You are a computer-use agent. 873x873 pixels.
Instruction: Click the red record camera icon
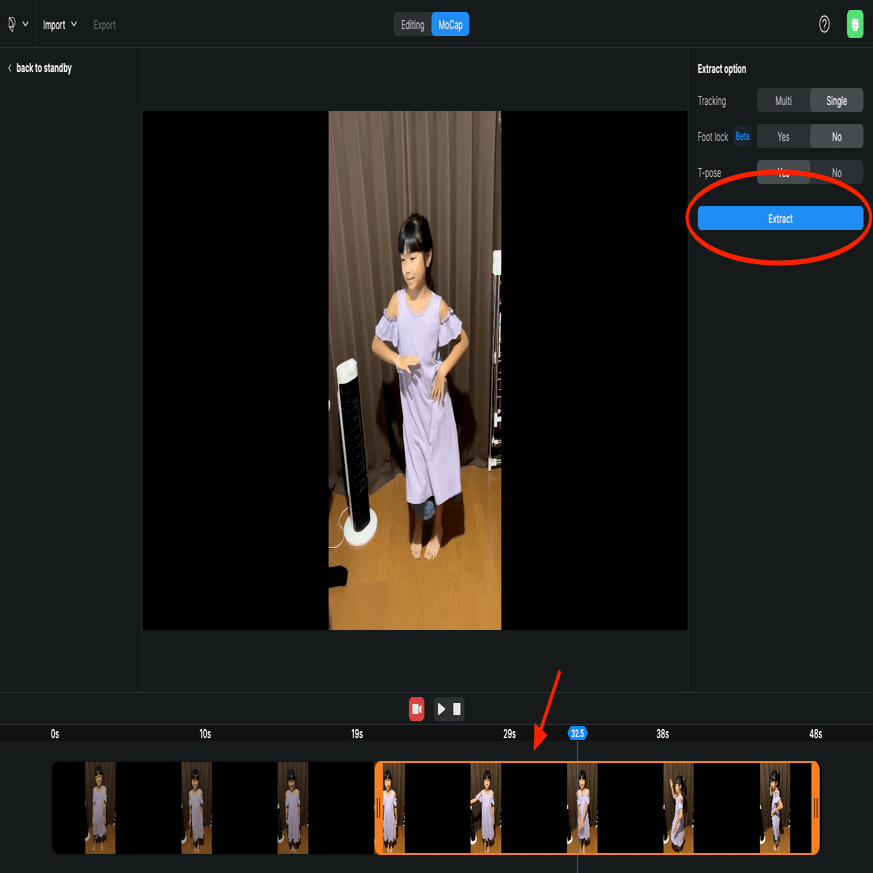(x=416, y=709)
